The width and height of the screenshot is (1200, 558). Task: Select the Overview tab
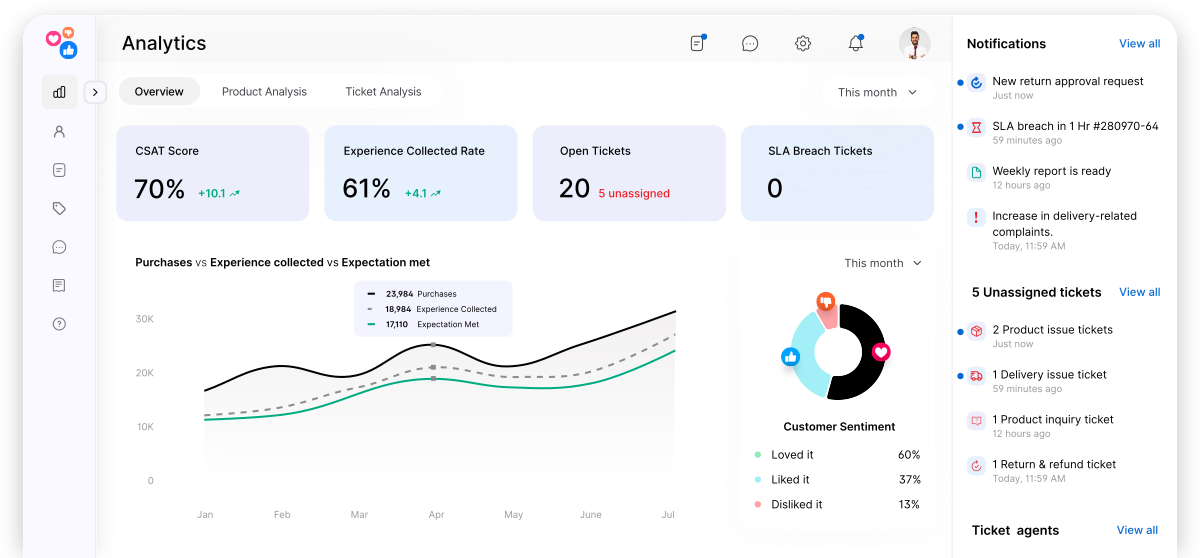pyautogui.click(x=159, y=92)
